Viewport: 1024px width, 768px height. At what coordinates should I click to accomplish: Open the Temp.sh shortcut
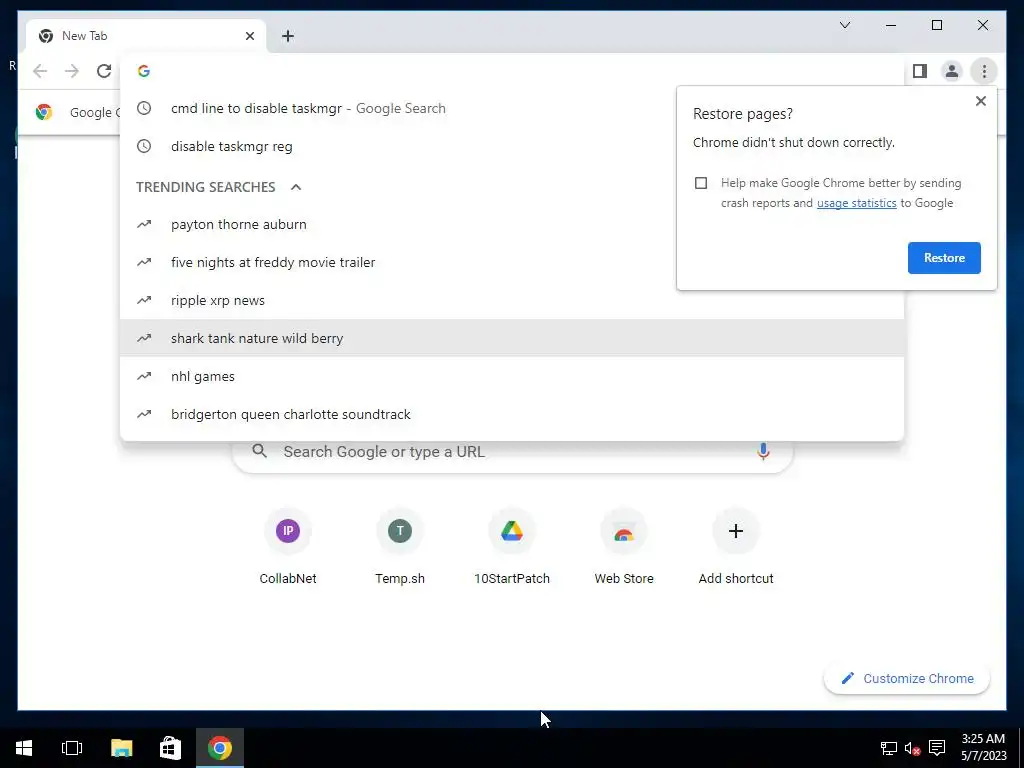[400, 547]
